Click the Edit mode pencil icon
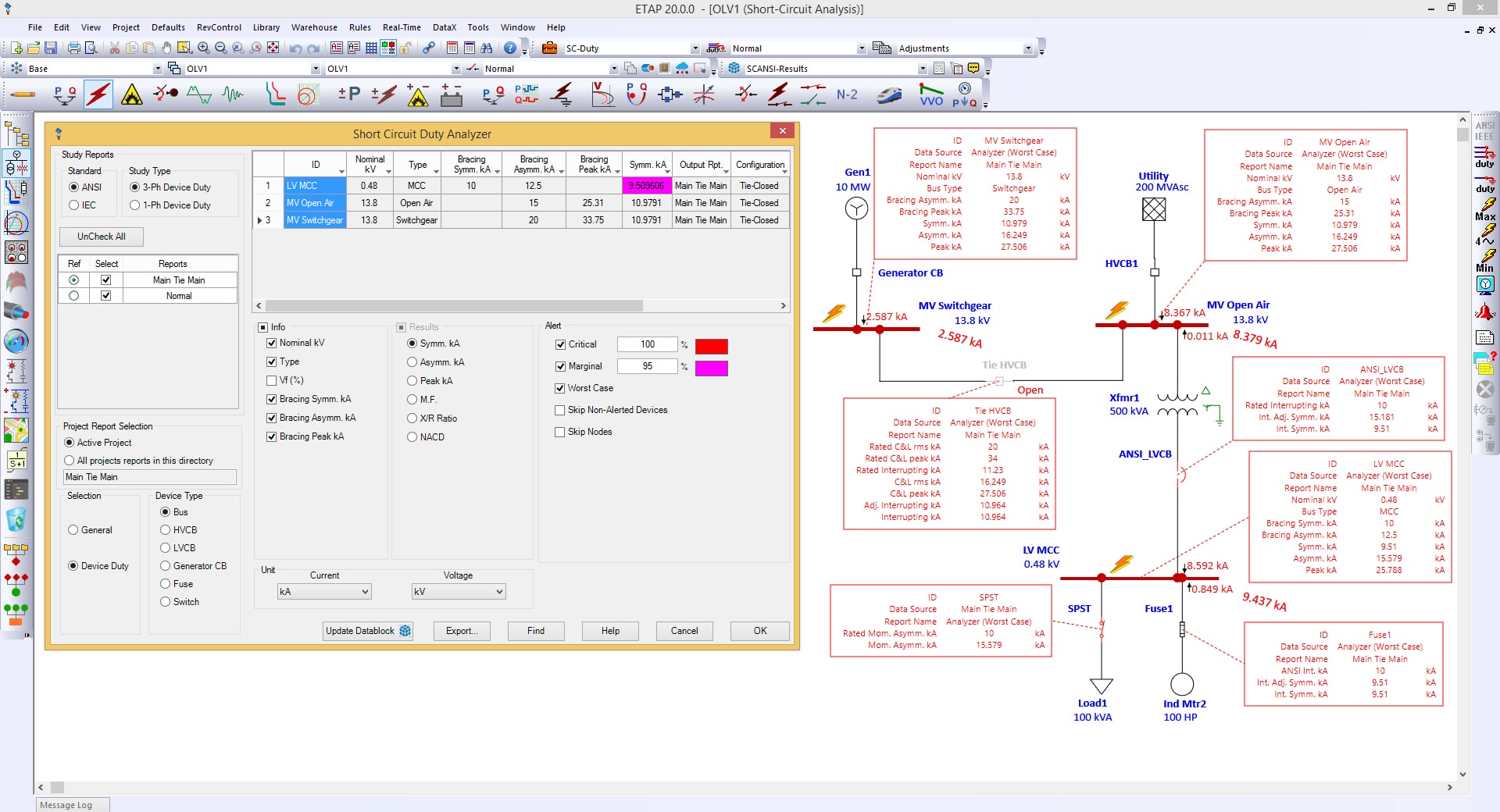1500x812 pixels. point(23,95)
